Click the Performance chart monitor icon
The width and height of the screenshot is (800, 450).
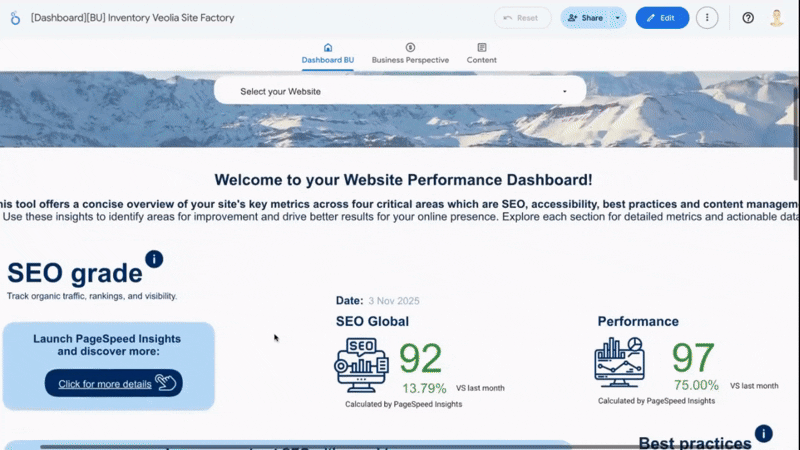click(x=619, y=362)
